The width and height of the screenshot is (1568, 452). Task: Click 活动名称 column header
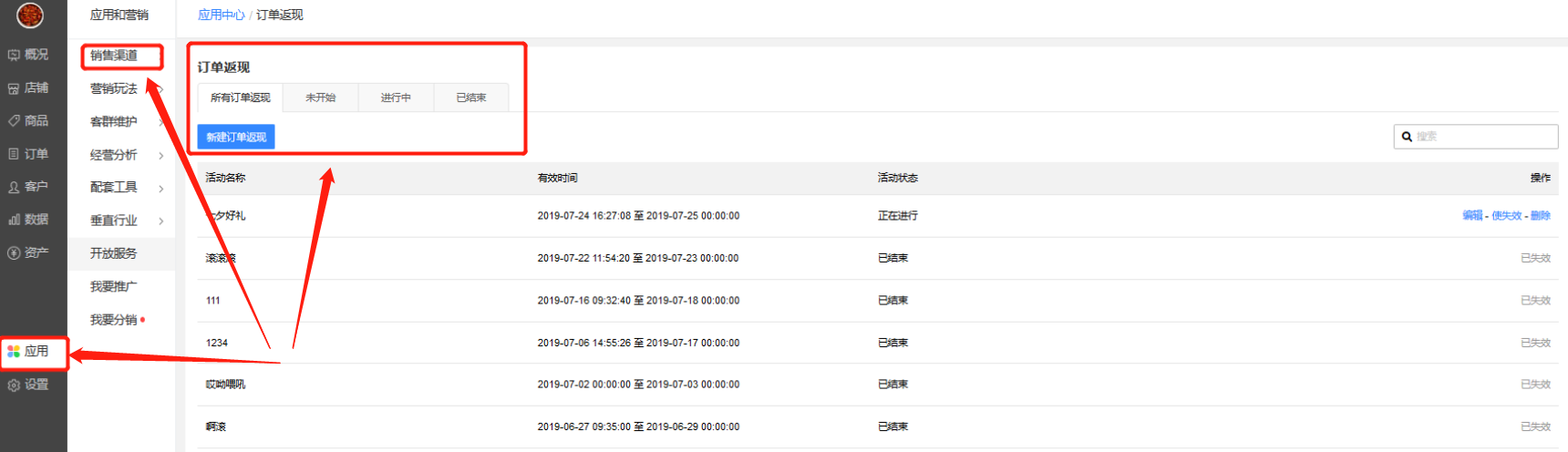pyautogui.click(x=225, y=178)
